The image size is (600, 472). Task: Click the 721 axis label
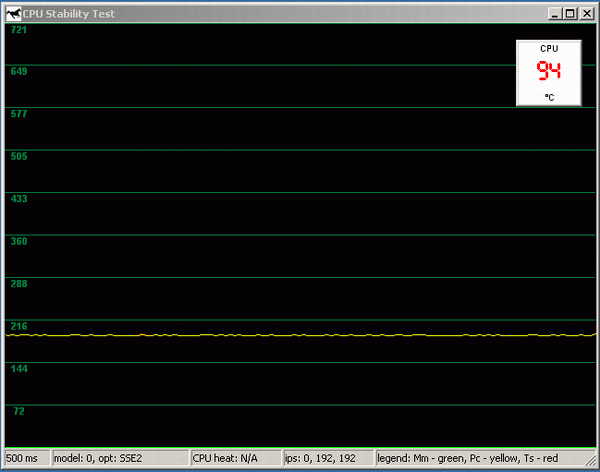click(18, 30)
